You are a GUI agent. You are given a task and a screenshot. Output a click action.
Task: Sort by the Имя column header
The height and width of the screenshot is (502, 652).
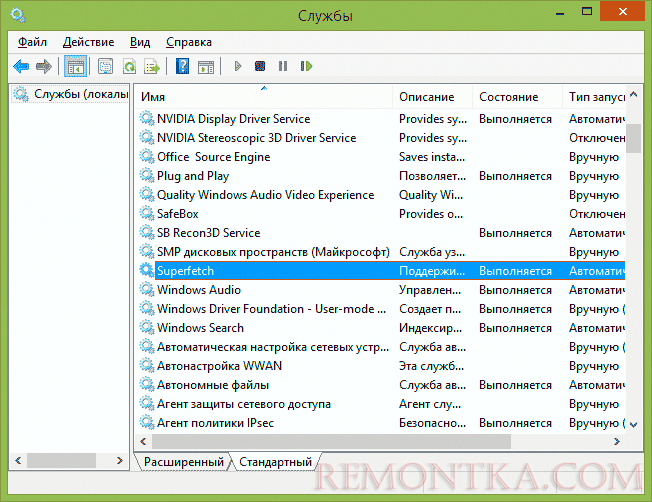point(264,96)
